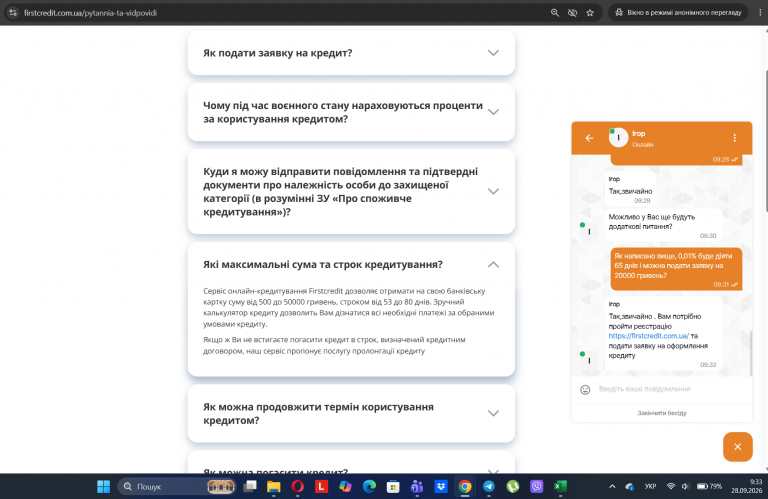The height and width of the screenshot is (499, 768).
Task: Click the answer paragraph beginning "Сервіс онлайн-кредитування Firstcredit"
Action: click(349, 308)
